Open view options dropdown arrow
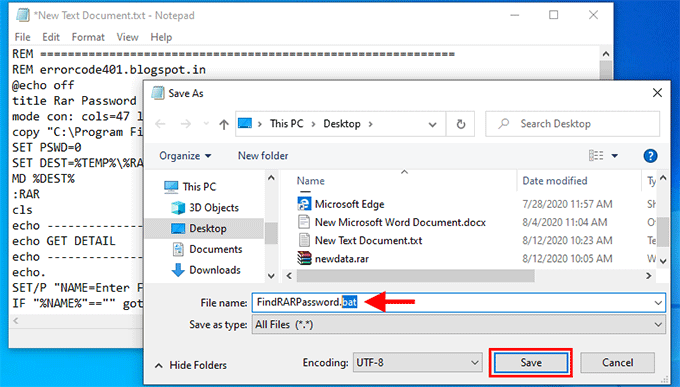This screenshot has height=387, width=680. [x=615, y=156]
